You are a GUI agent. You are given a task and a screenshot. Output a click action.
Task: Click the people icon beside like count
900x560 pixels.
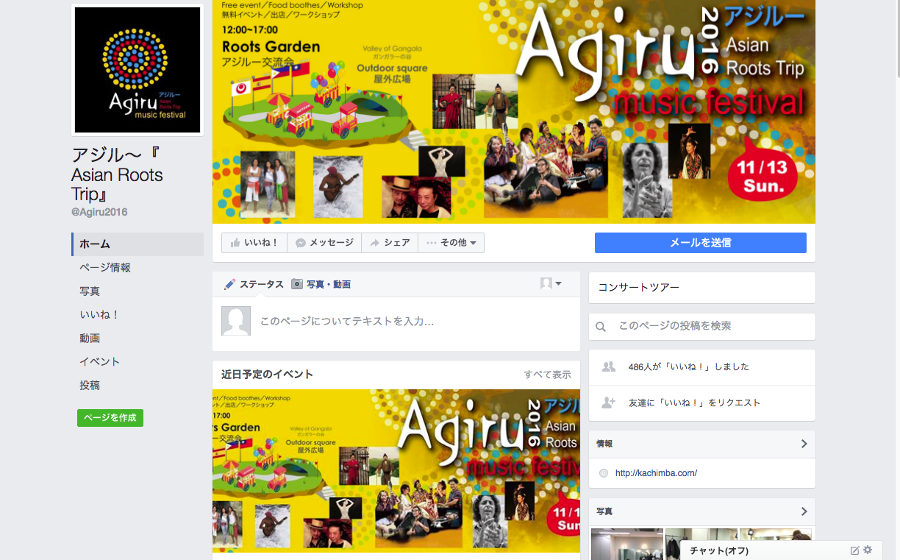608,367
